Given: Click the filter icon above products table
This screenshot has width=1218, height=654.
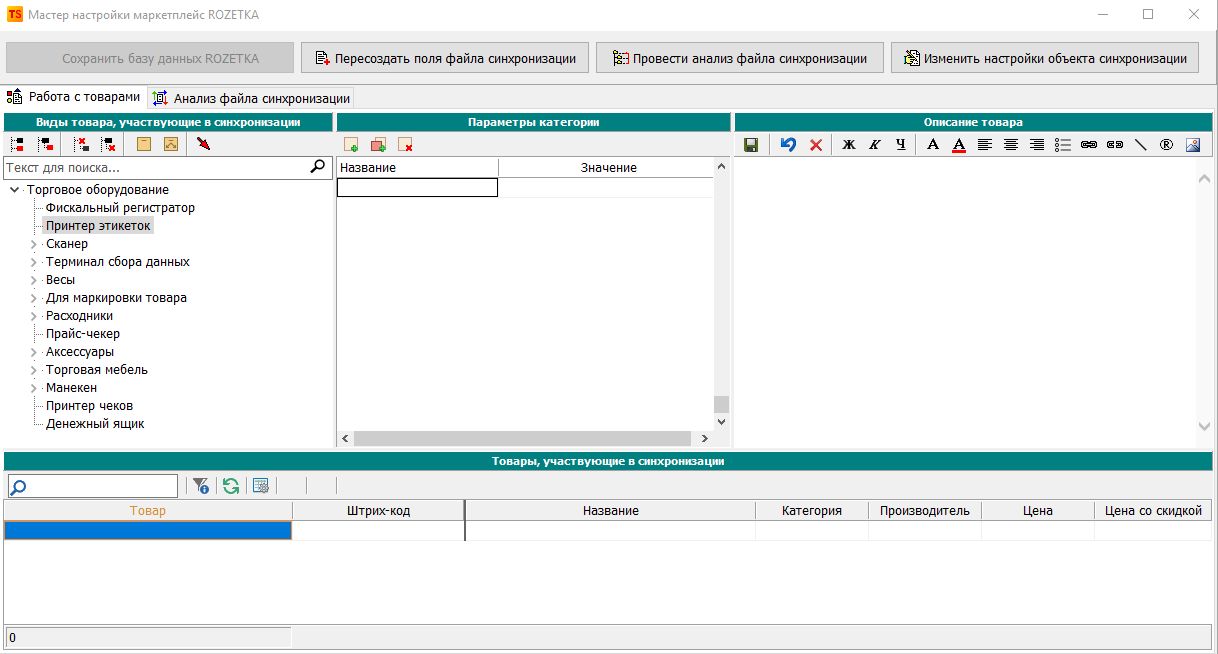Looking at the screenshot, I should pyautogui.click(x=201, y=486).
